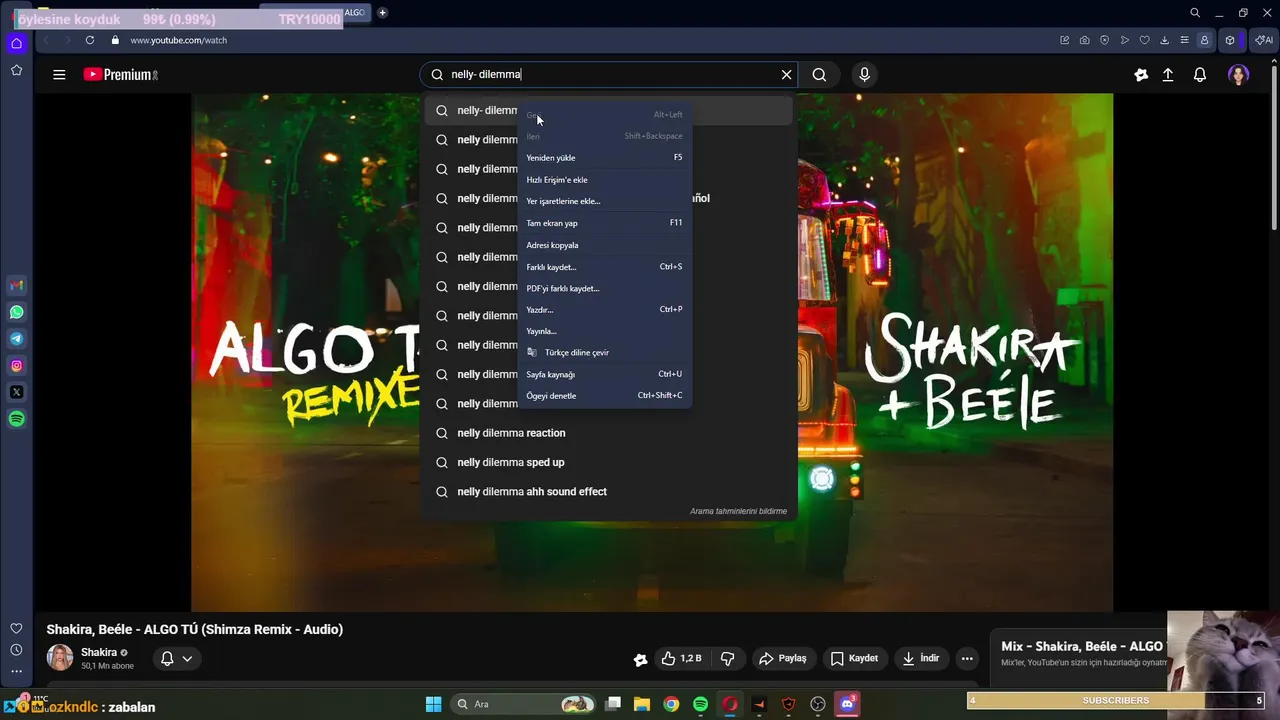Open Telegram in Opera sidebar
Image resolution: width=1280 pixels, height=720 pixels.
coord(16,339)
